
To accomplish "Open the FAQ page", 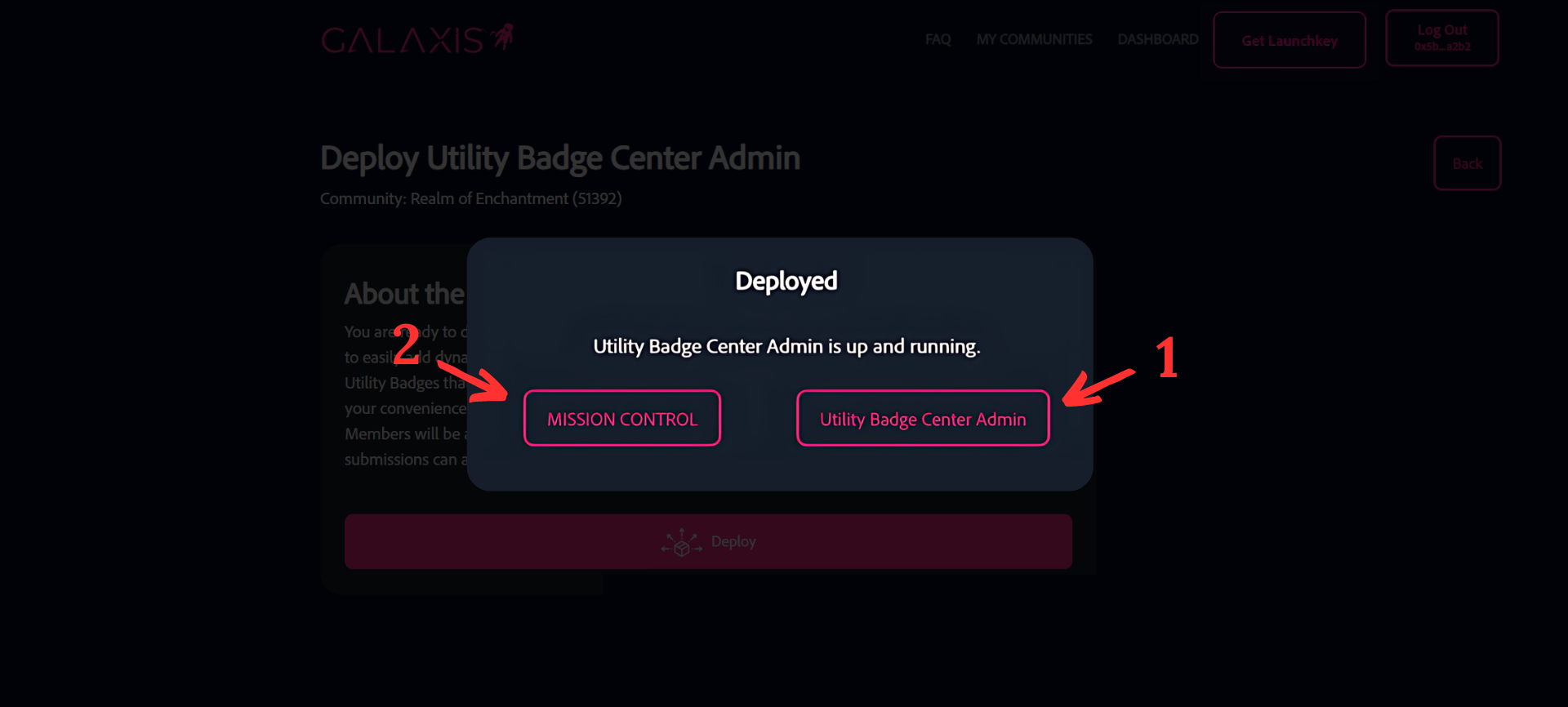I will 938,39.
